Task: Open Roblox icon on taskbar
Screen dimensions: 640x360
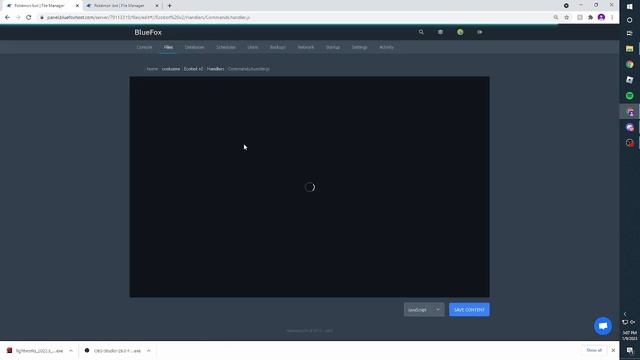Action: pyautogui.click(x=630, y=80)
